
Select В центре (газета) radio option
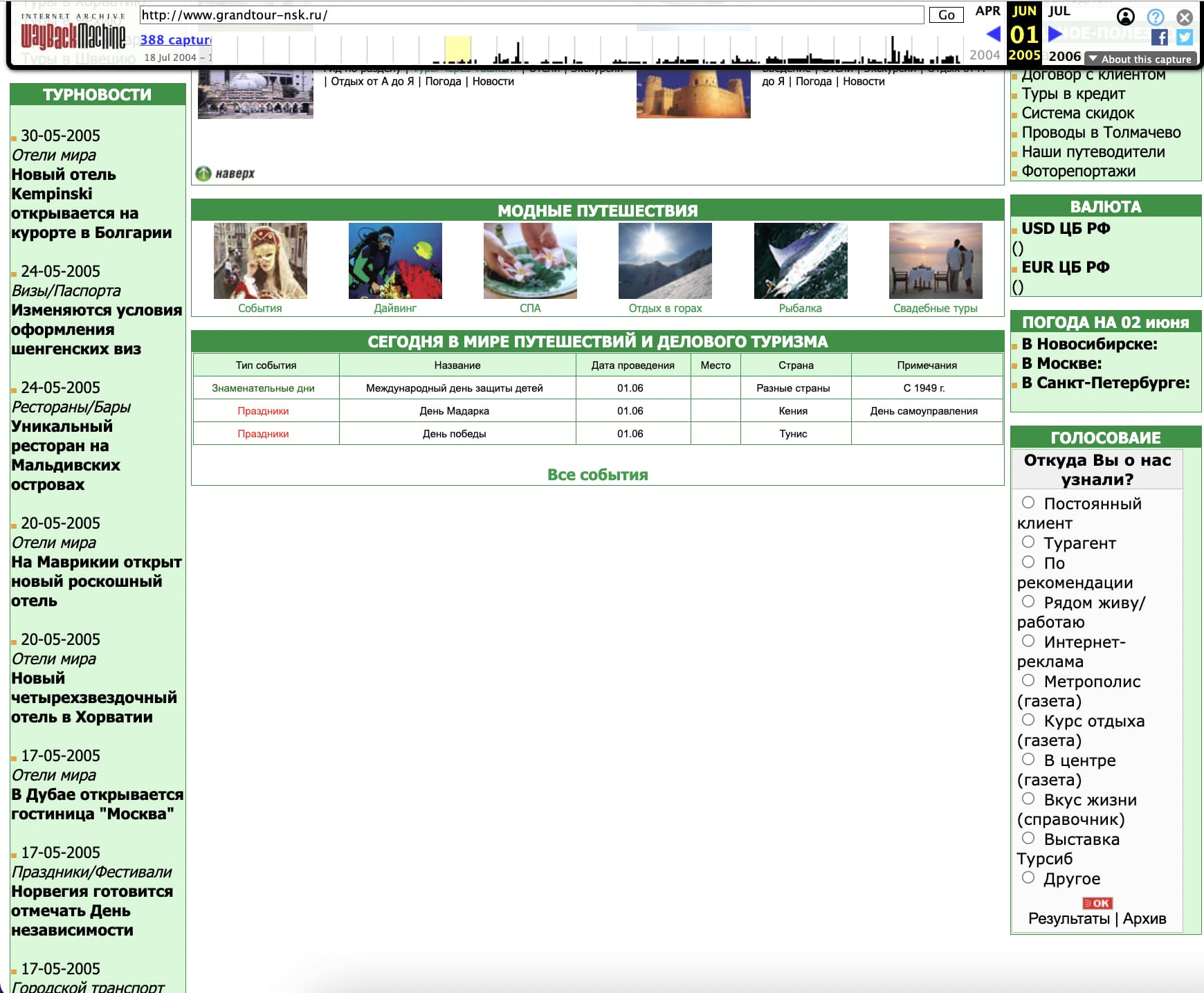pyautogui.click(x=1028, y=759)
